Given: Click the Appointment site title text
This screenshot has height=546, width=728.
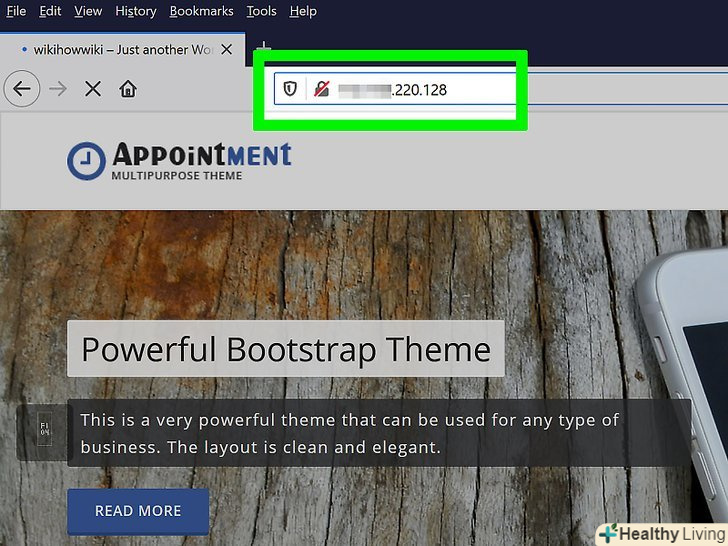Looking at the screenshot, I should pyautogui.click(x=202, y=154).
